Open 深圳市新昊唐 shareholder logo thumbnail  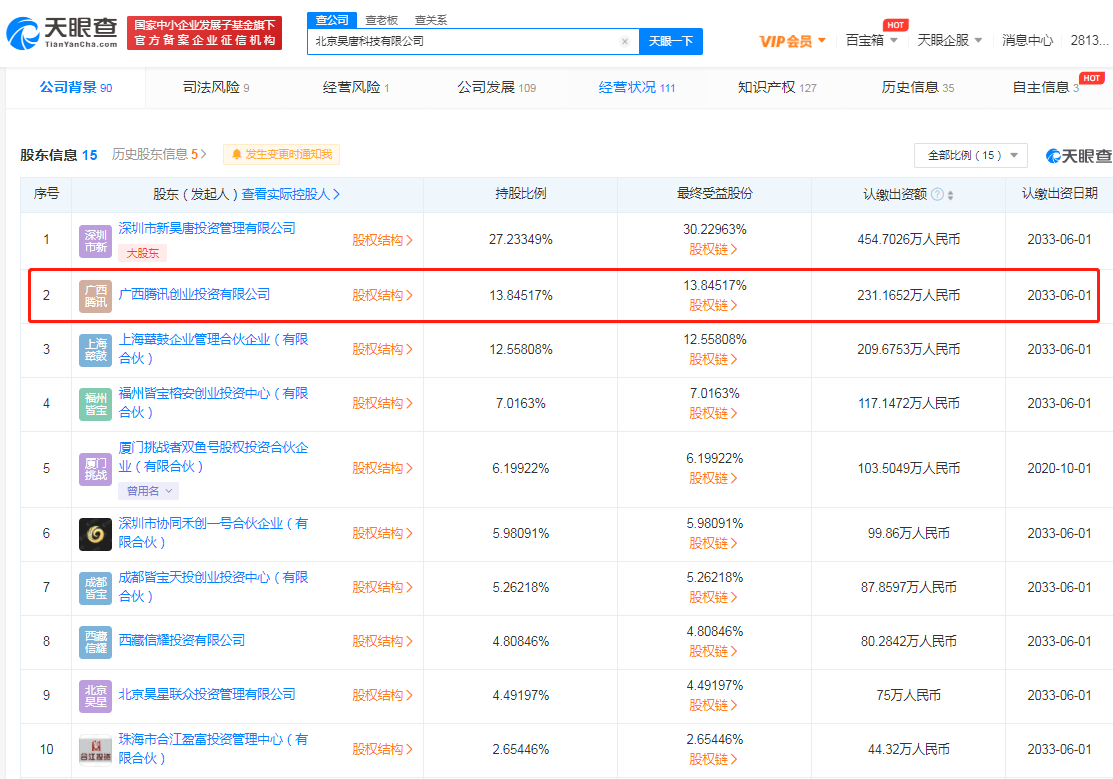click(x=95, y=241)
